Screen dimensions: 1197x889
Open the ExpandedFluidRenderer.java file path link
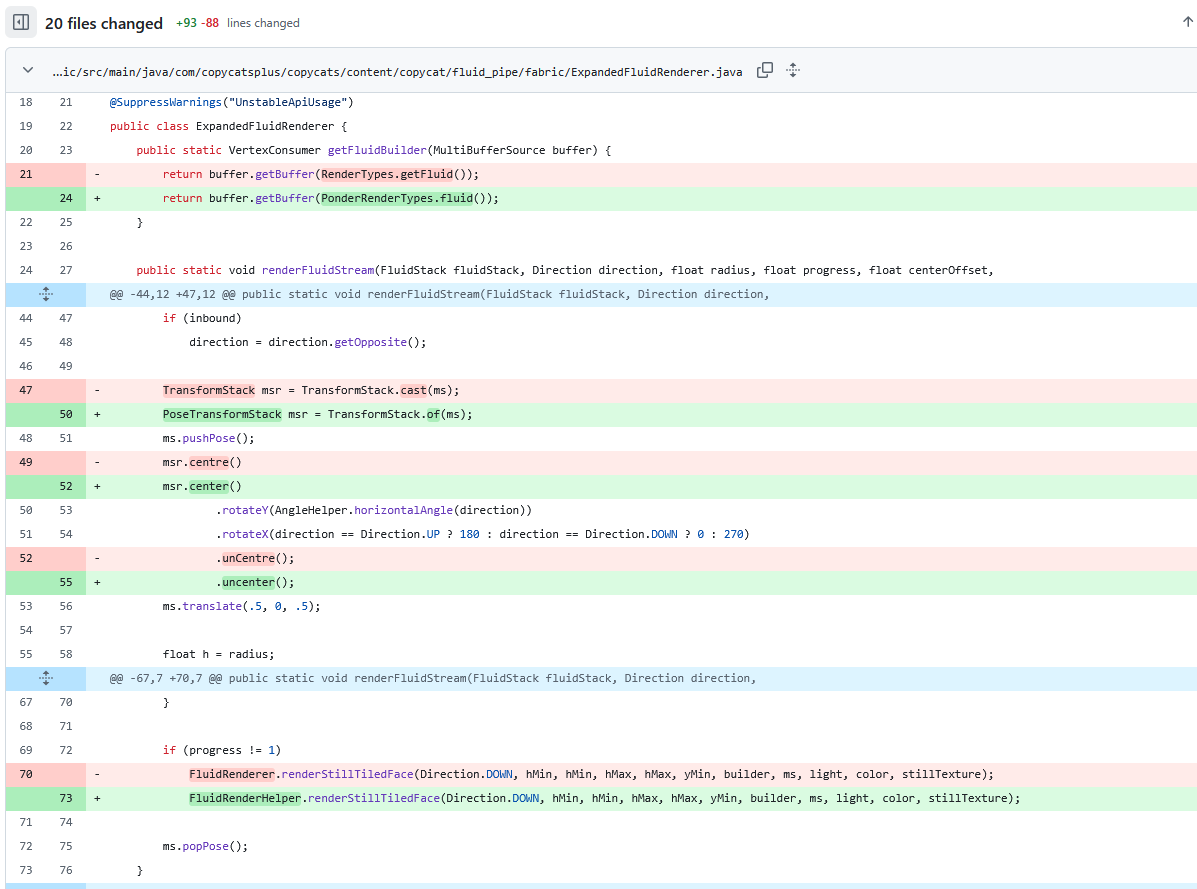coord(397,72)
